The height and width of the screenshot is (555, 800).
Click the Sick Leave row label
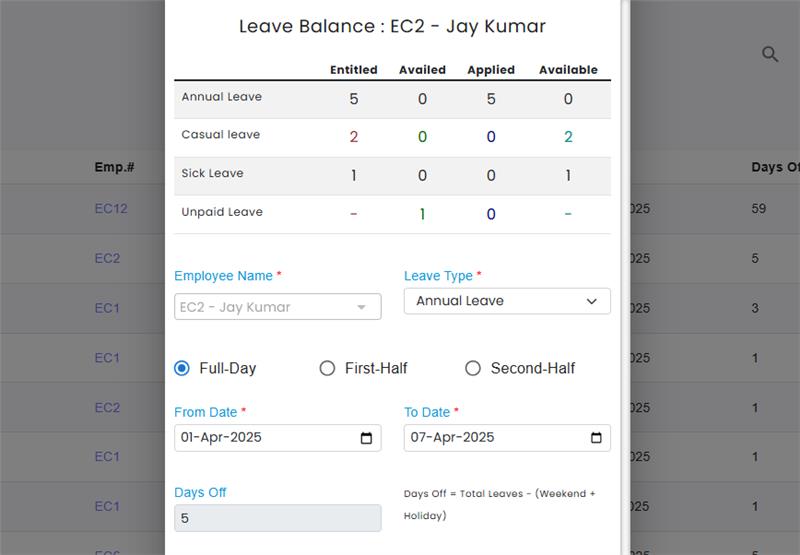tap(212, 174)
